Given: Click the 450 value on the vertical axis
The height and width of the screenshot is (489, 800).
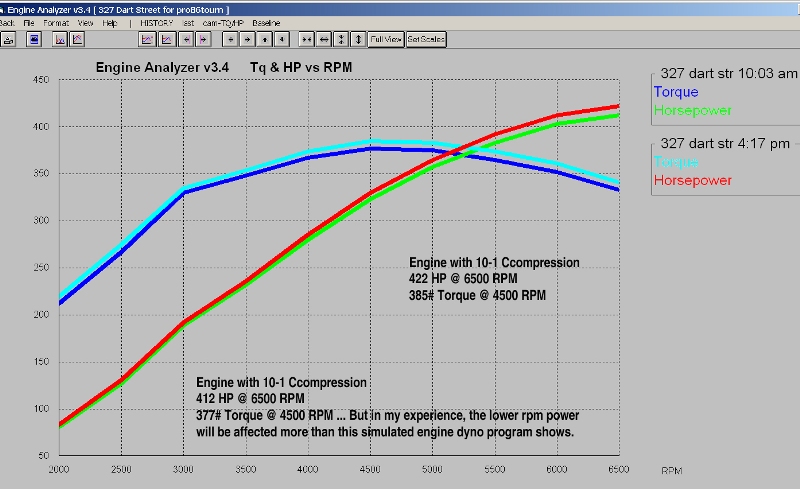Looking at the screenshot, I should 41,80.
